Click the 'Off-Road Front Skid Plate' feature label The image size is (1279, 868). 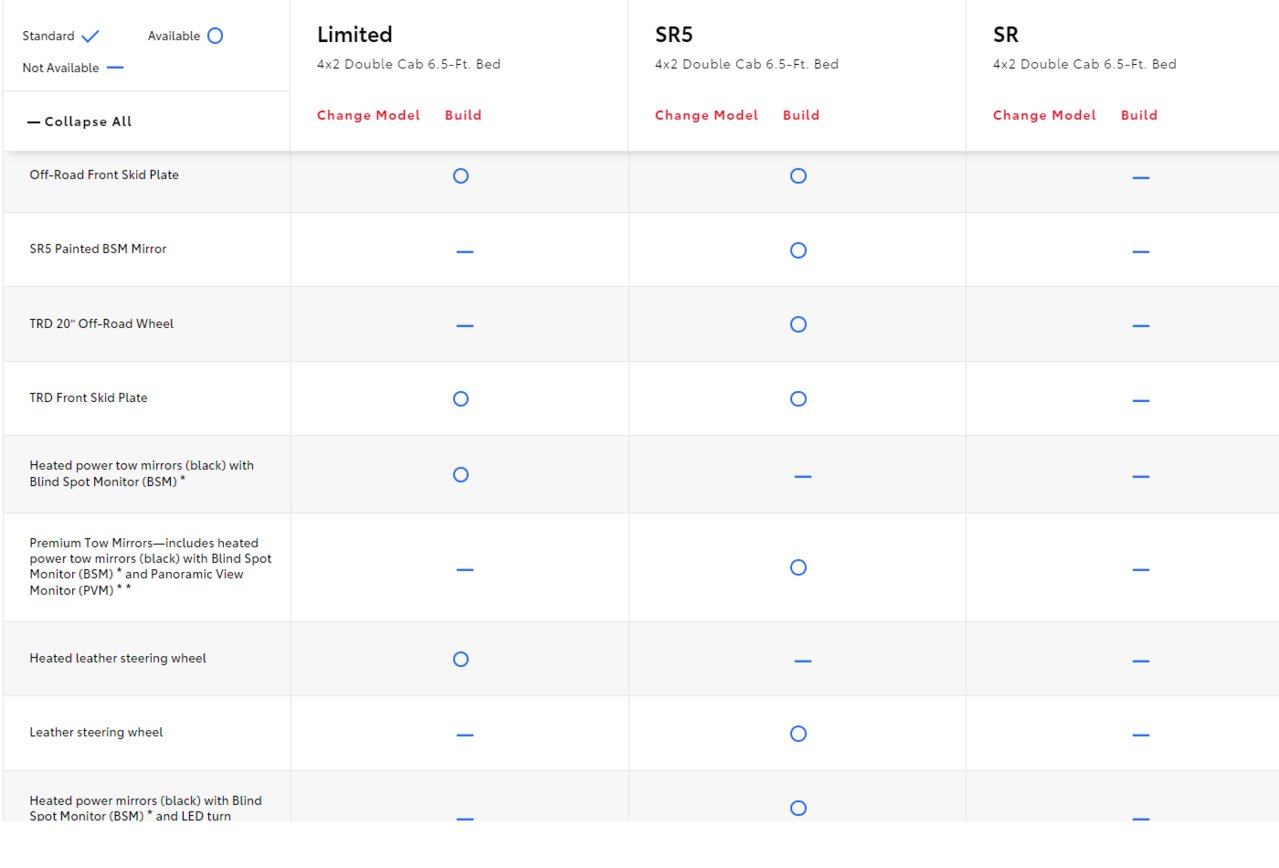[104, 175]
